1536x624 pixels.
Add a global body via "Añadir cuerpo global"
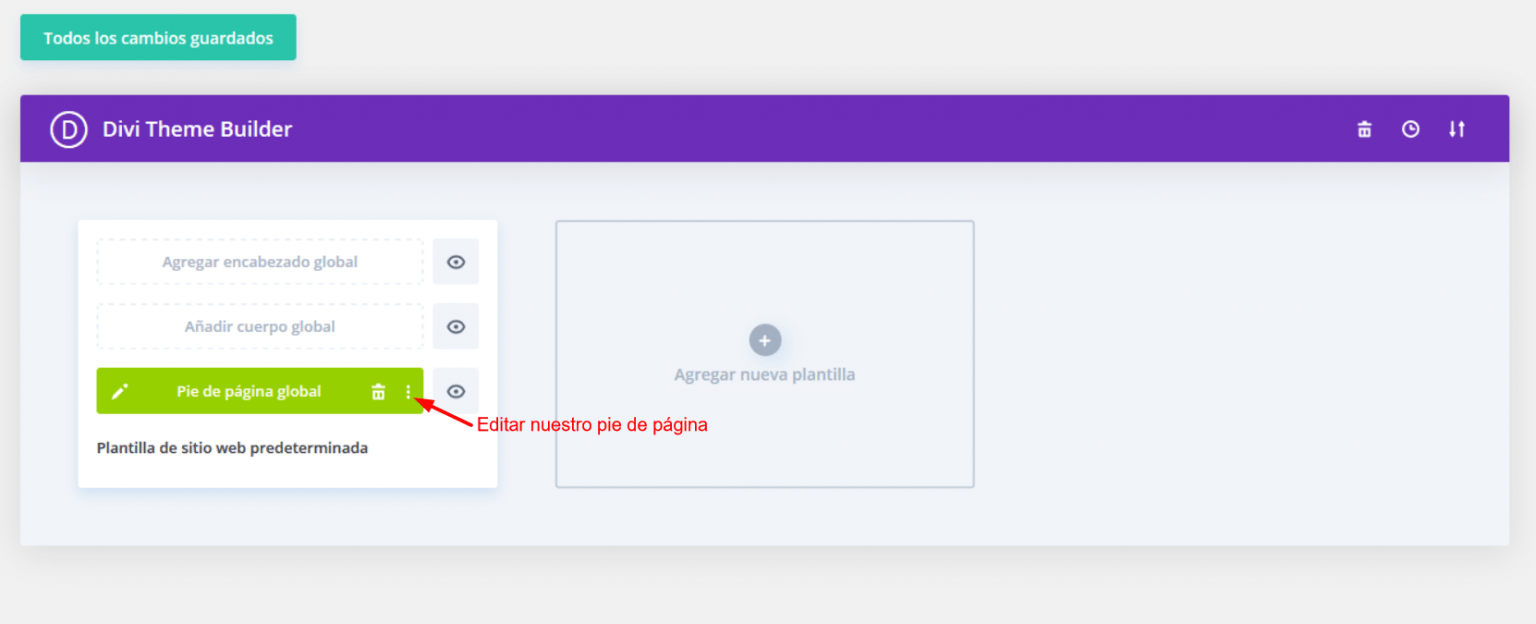tap(260, 327)
